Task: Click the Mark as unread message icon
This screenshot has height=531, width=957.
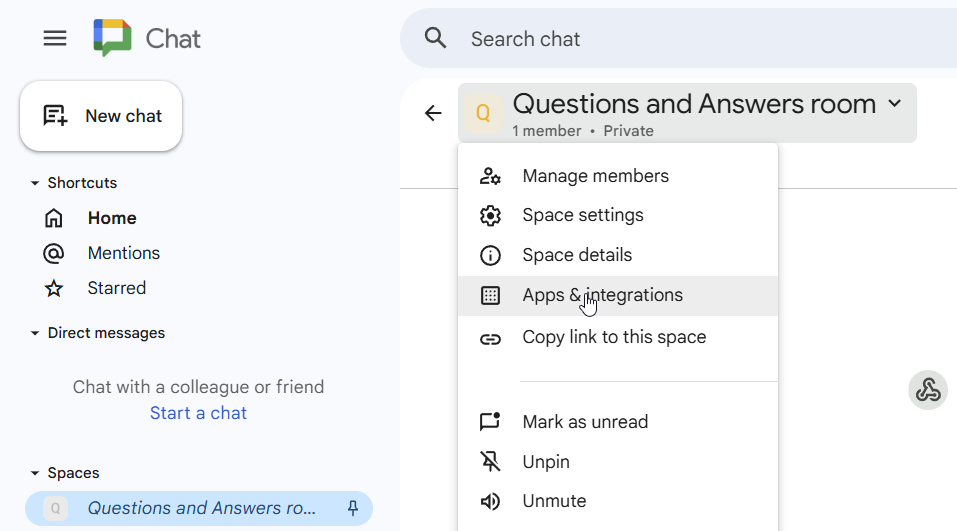Action: tap(490, 422)
